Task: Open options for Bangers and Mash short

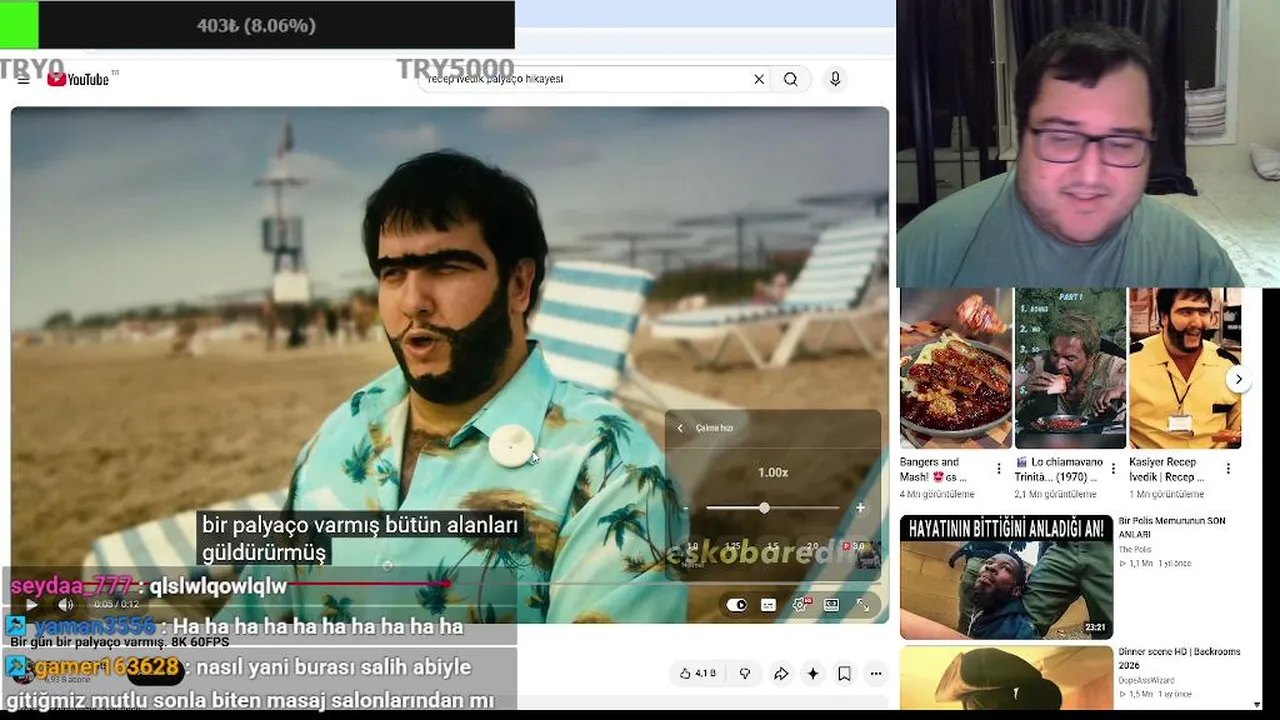Action: tap(998, 469)
